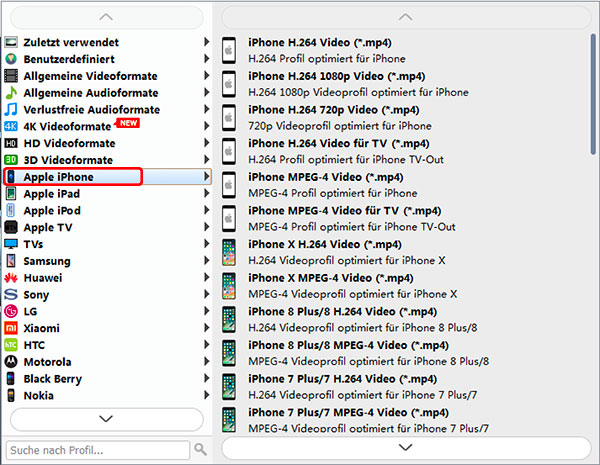Click iPhone icon beside iPhone H.264 1080p Video
Viewport: 600px width, 465px height.
229,84
